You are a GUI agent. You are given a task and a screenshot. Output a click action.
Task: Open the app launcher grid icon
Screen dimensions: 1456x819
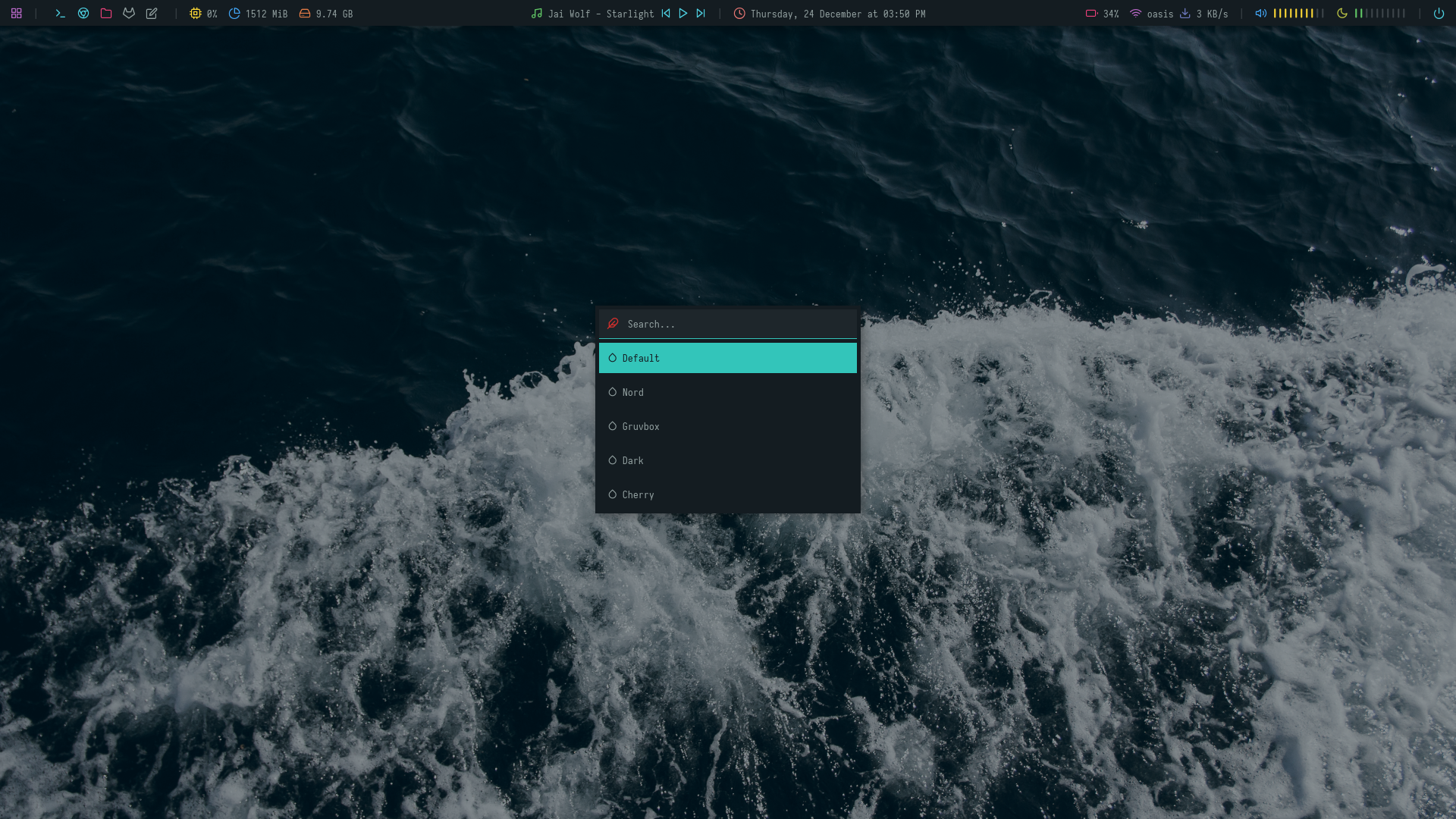[16, 14]
